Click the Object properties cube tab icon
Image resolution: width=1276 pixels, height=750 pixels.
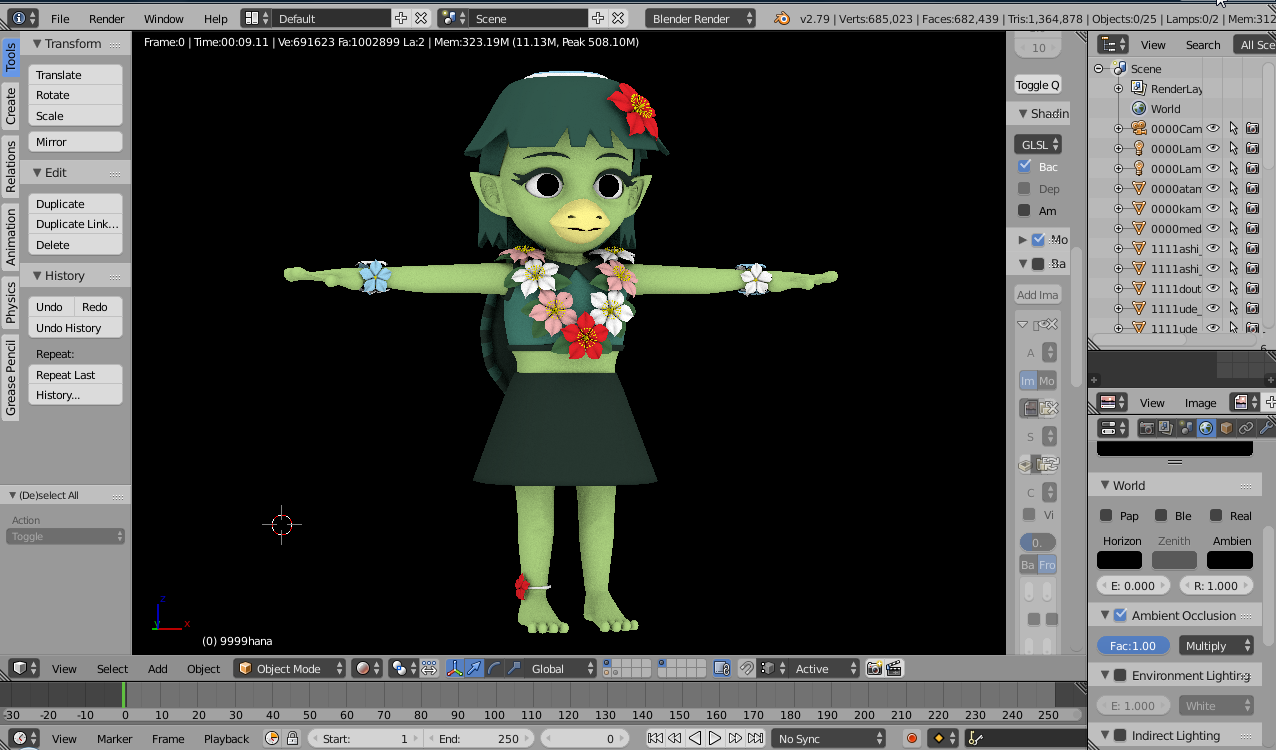coord(1226,428)
